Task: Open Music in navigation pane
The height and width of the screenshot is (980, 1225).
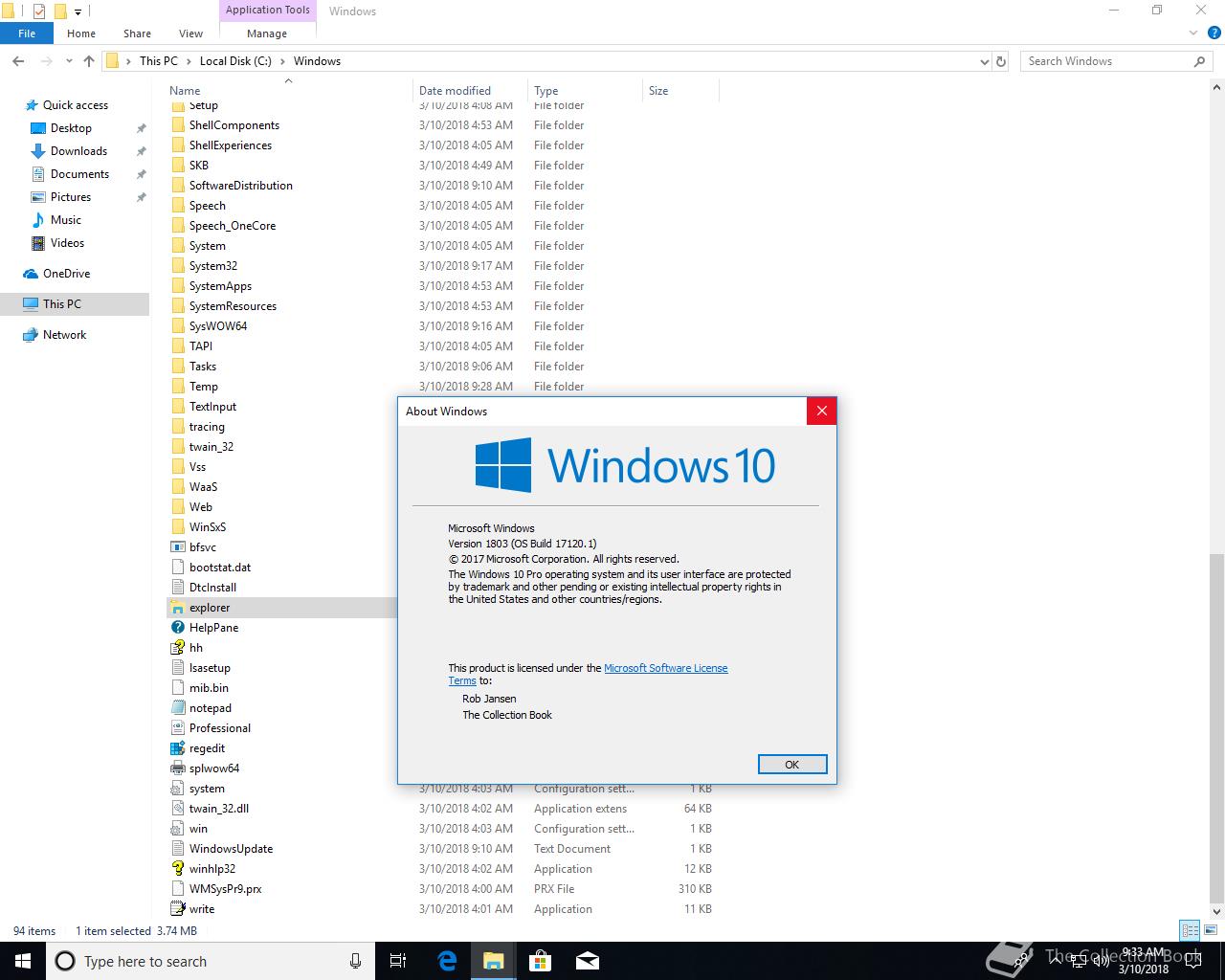Action: click(x=66, y=220)
